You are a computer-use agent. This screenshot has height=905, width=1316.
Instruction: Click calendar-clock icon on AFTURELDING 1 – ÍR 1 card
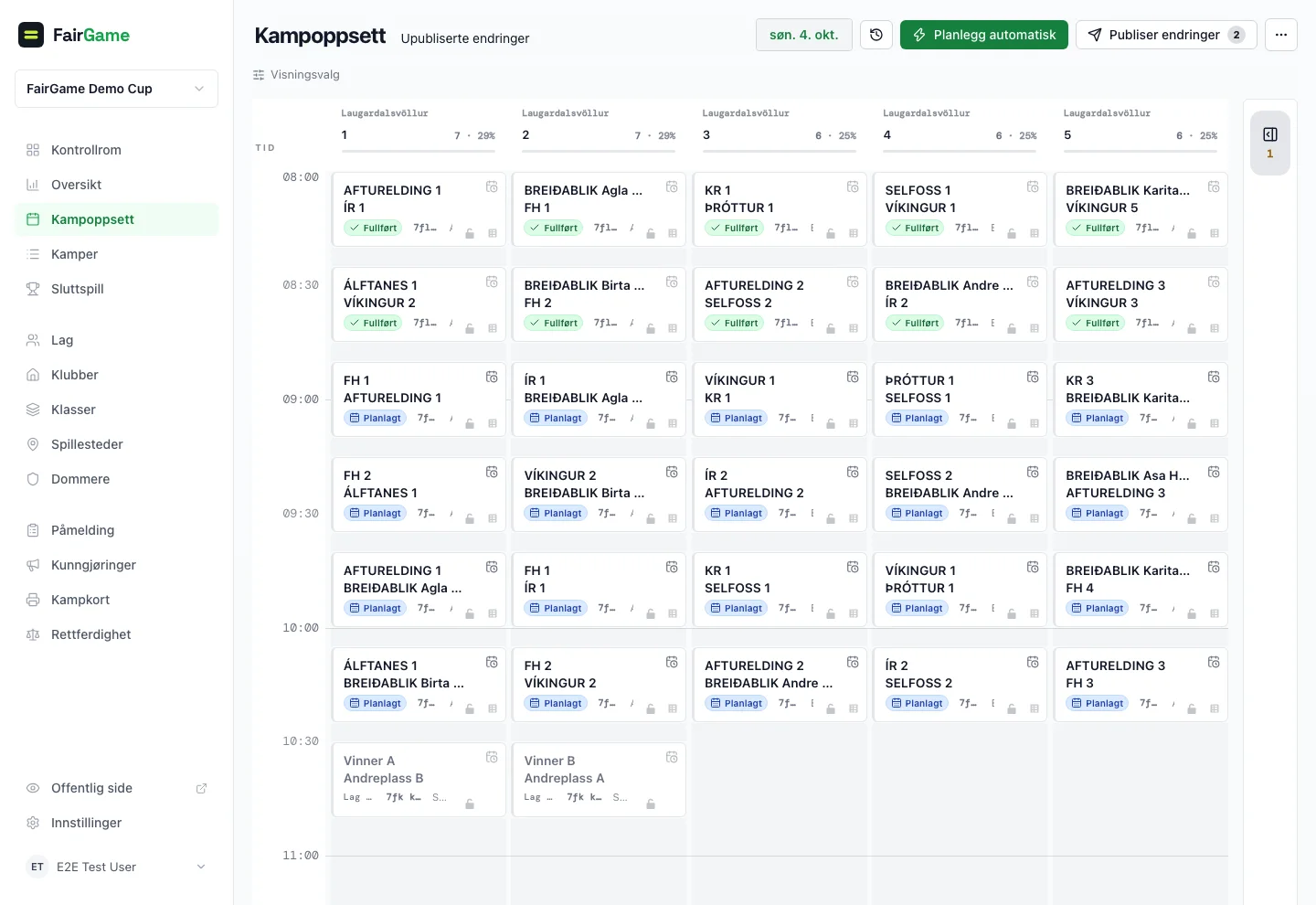[492, 186]
